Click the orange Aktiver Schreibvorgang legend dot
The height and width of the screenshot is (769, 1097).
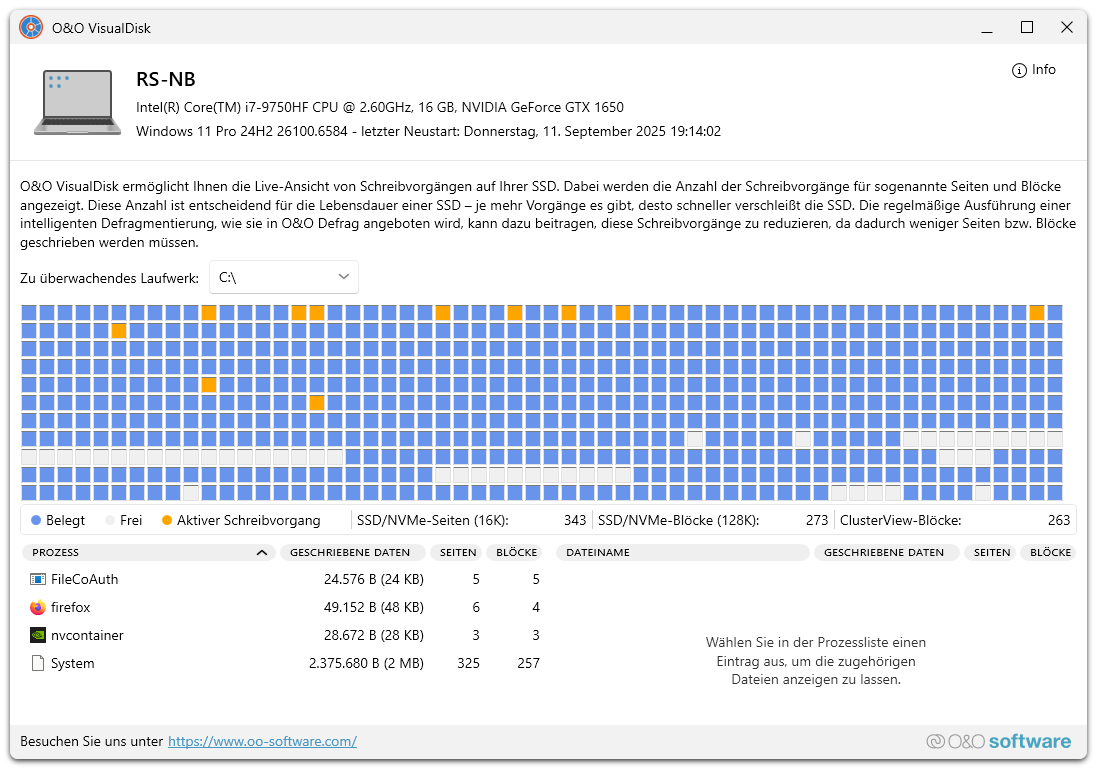(x=167, y=521)
